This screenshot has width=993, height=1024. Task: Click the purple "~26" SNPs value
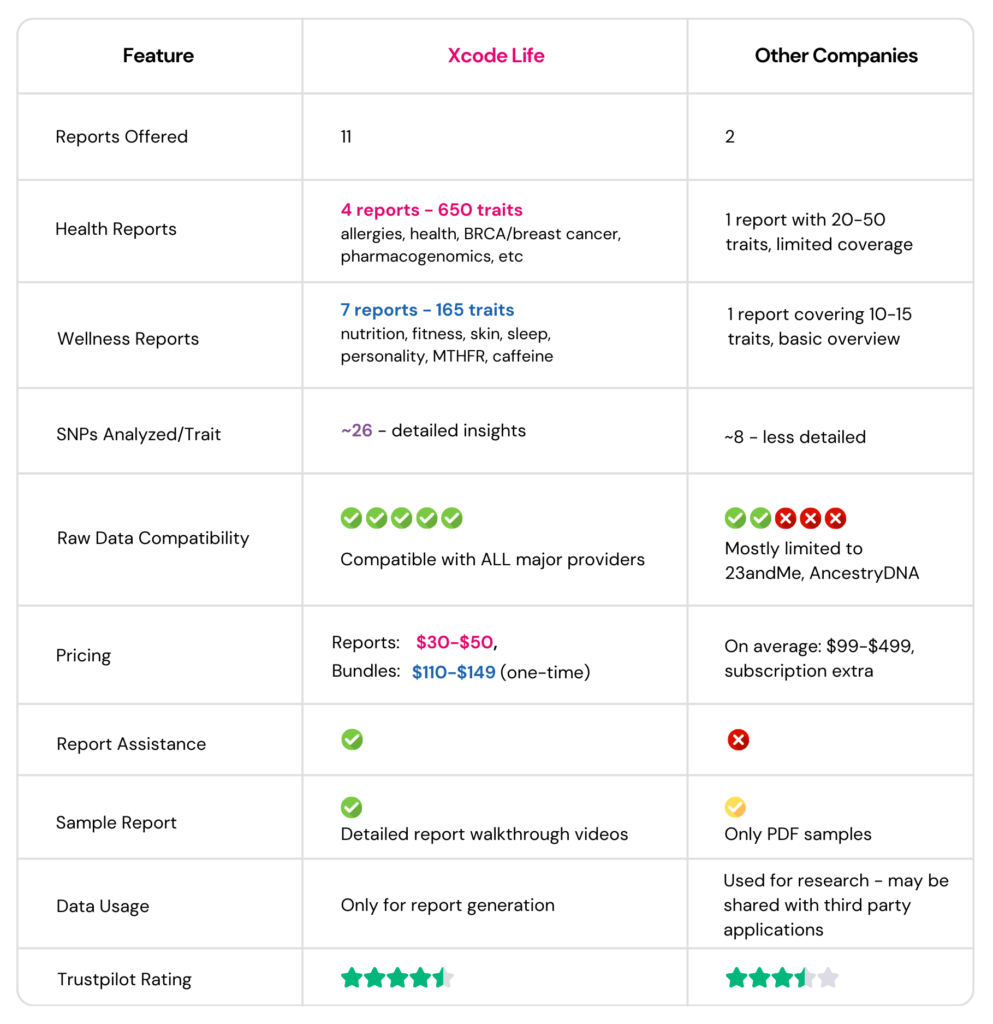(x=357, y=431)
